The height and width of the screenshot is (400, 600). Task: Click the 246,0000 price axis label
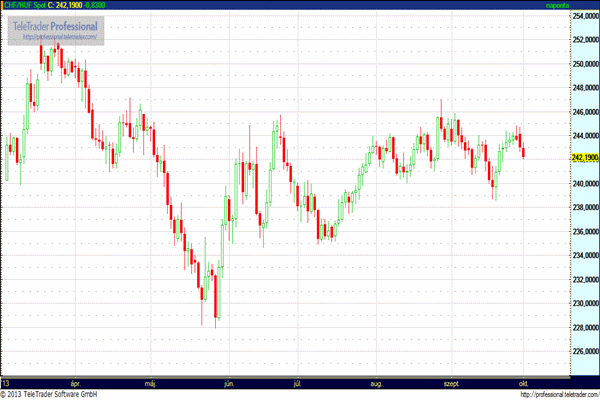pos(585,112)
